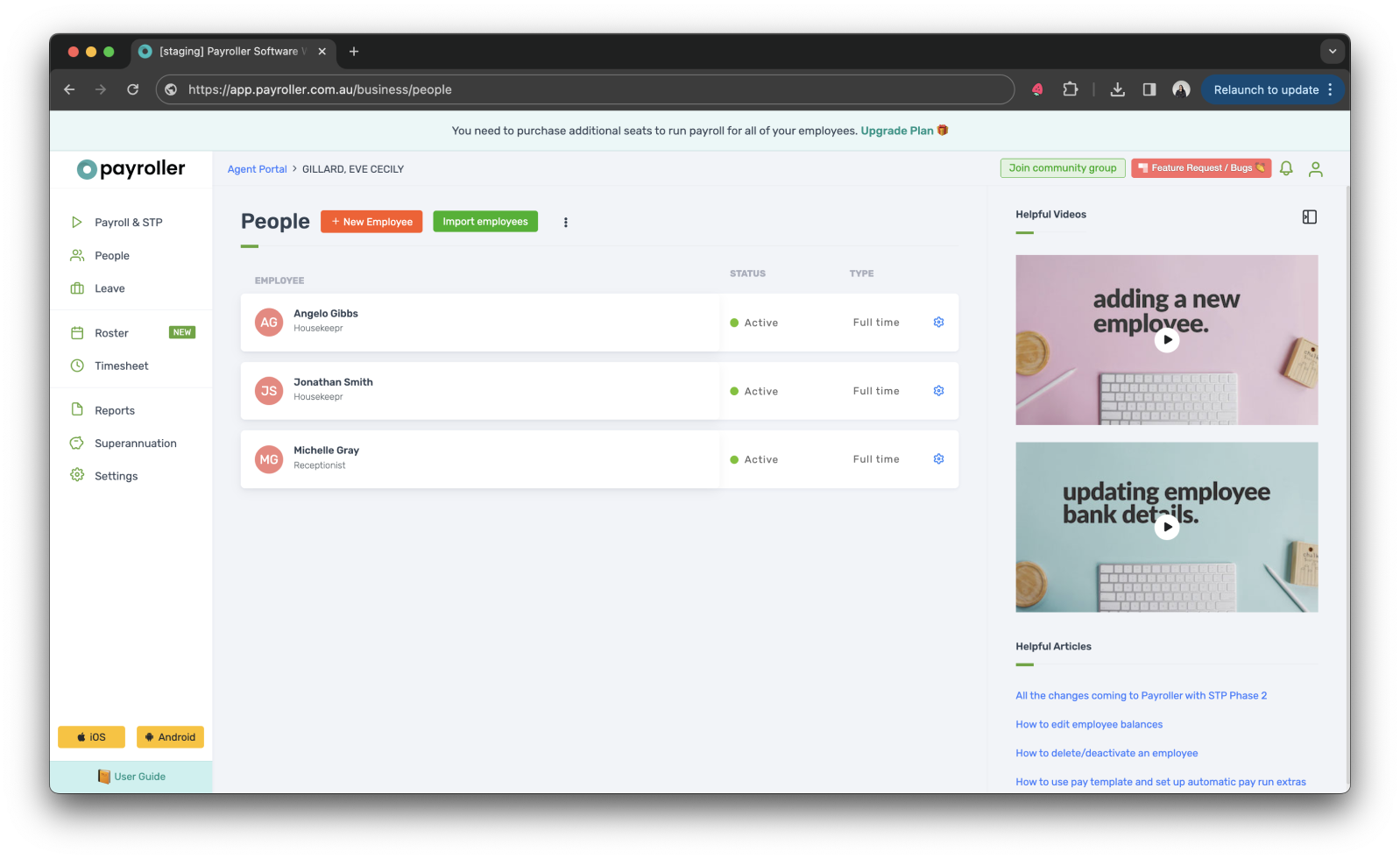Play the adding a new employee video

1166,340
